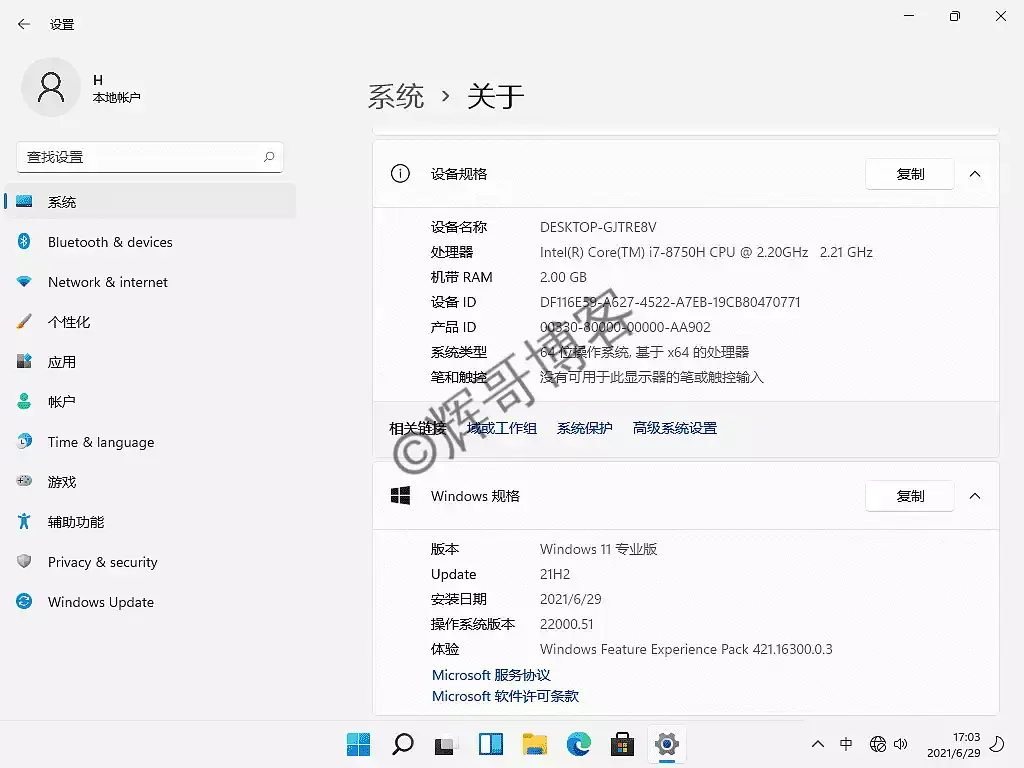Open Microsoft Store from taskbar

(622, 744)
